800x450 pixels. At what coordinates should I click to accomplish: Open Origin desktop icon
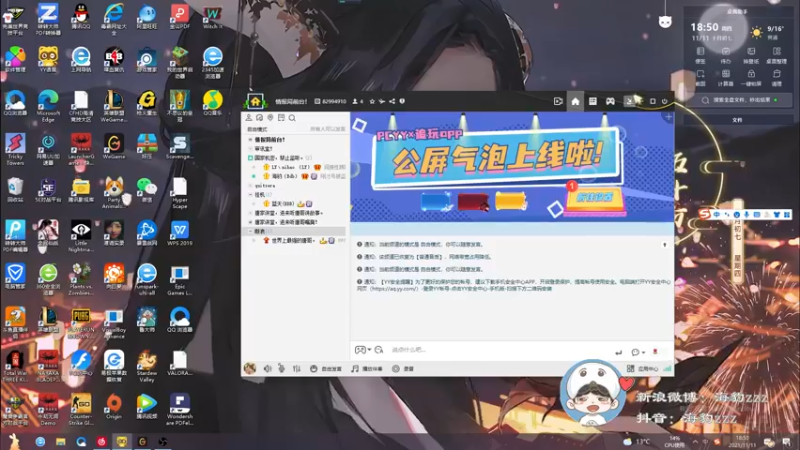click(x=114, y=407)
